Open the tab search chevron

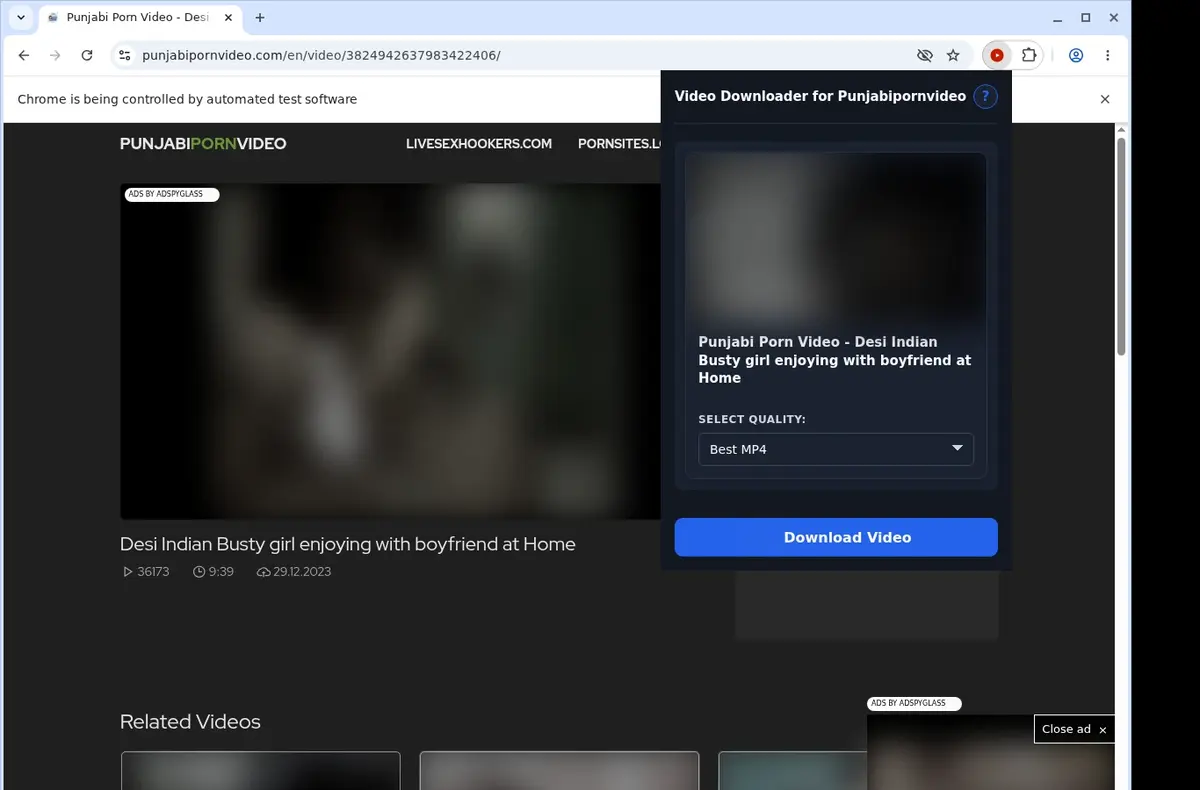click(21, 17)
